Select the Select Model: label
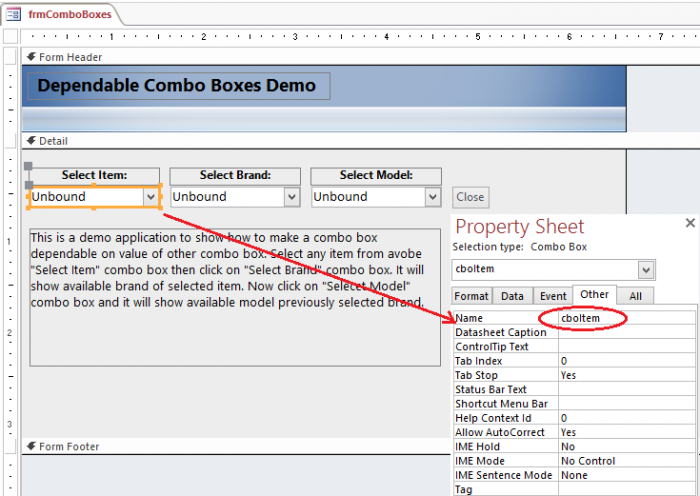The image size is (700, 496). pos(376,175)
